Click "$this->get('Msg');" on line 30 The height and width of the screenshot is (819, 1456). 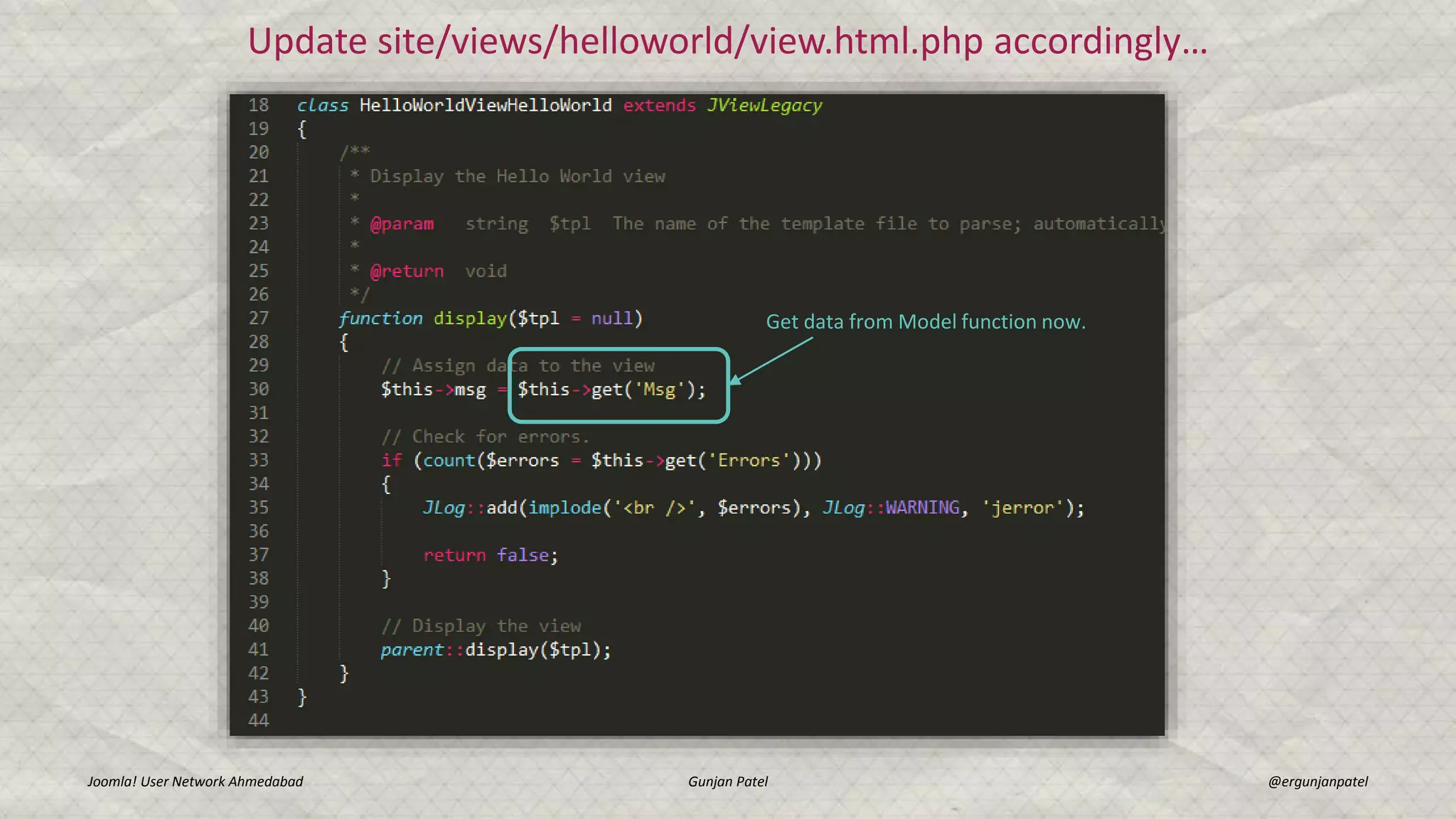click(x=611, y=390)
